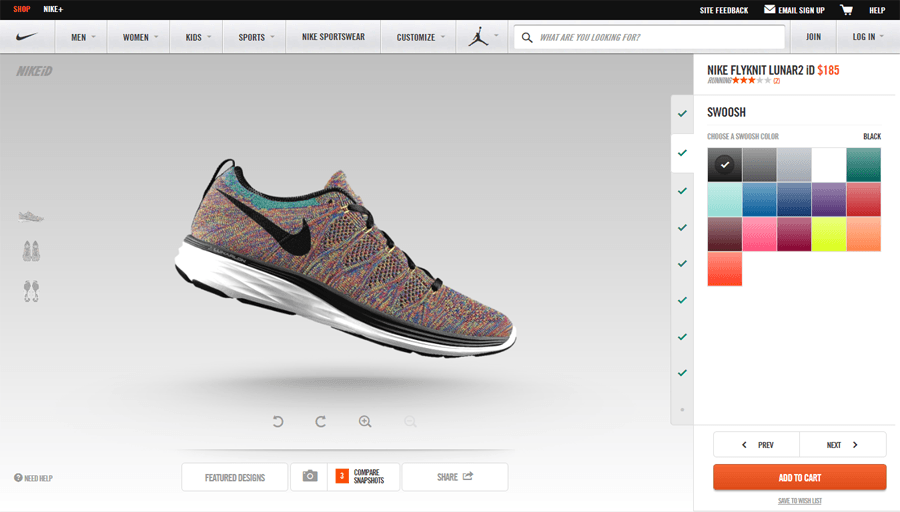This screenshot has width=900, height=512.
Task: Choose the light mint swoosh swatch
Action: click(x=724, y=200)
